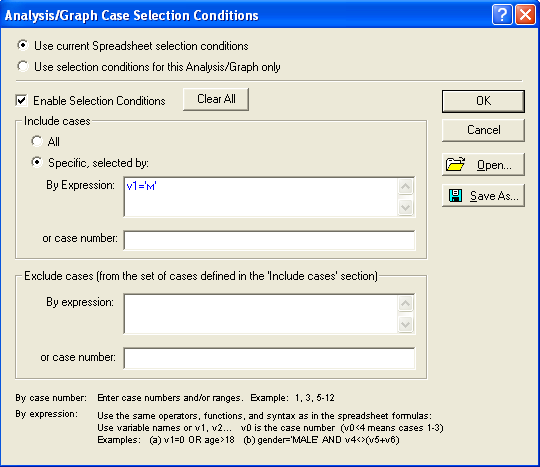The image size is (540, 467).
Task: Click the v1='M' expression text
Action: tap(141, 186)
